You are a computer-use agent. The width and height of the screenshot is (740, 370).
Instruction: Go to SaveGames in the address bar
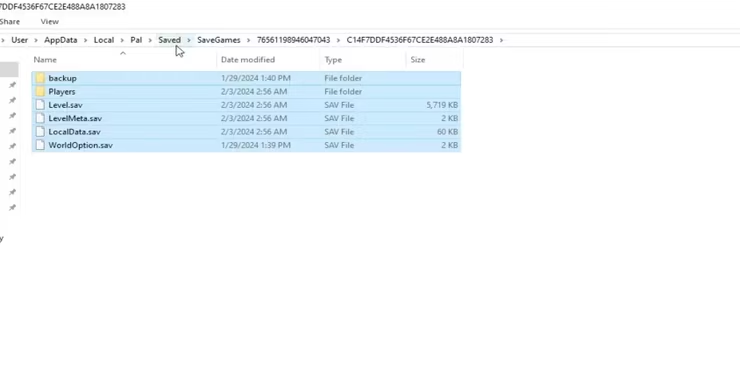point(219,40)
